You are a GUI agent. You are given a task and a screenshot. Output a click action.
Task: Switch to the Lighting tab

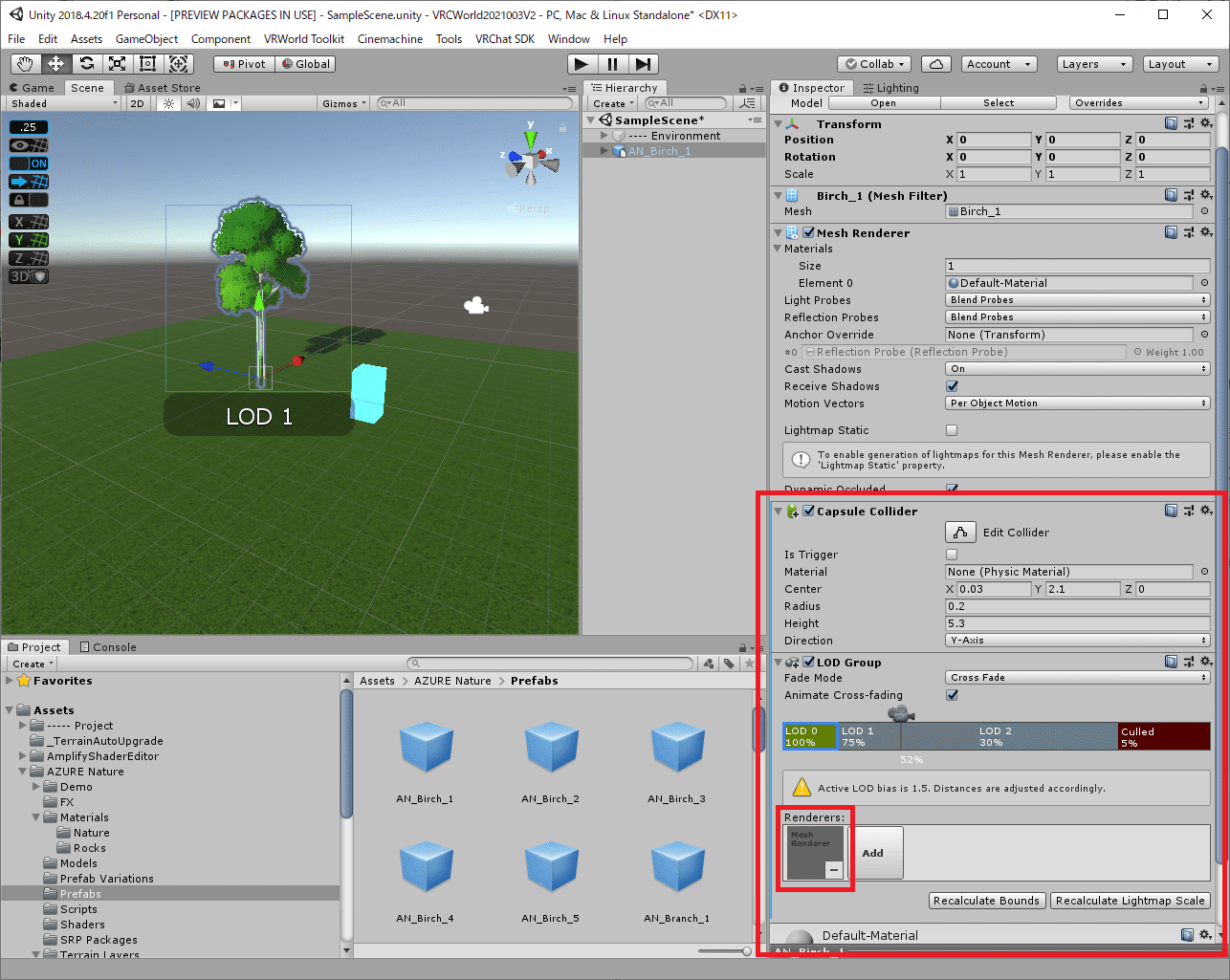(x=890, y=88)
